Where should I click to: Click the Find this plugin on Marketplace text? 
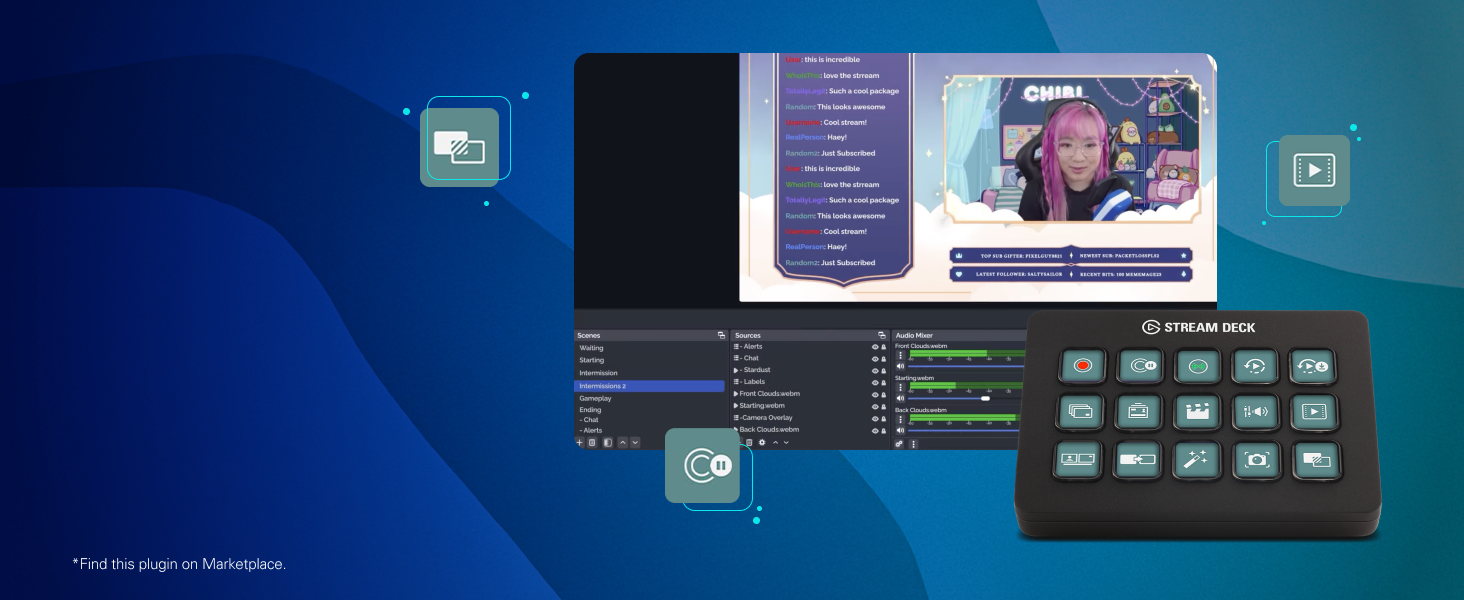178,563
